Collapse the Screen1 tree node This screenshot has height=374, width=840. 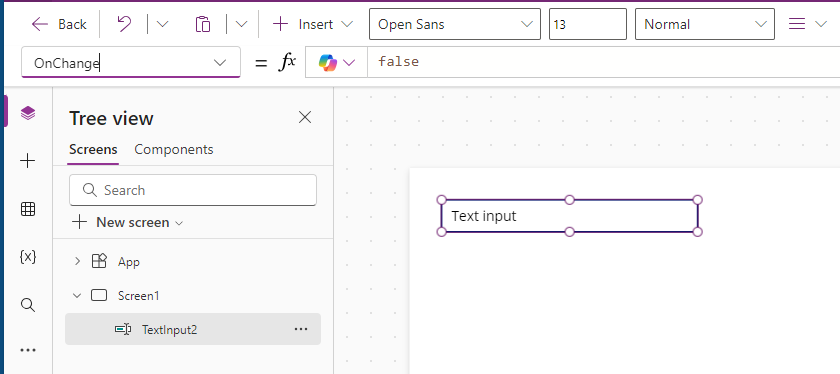click(77, 295)
